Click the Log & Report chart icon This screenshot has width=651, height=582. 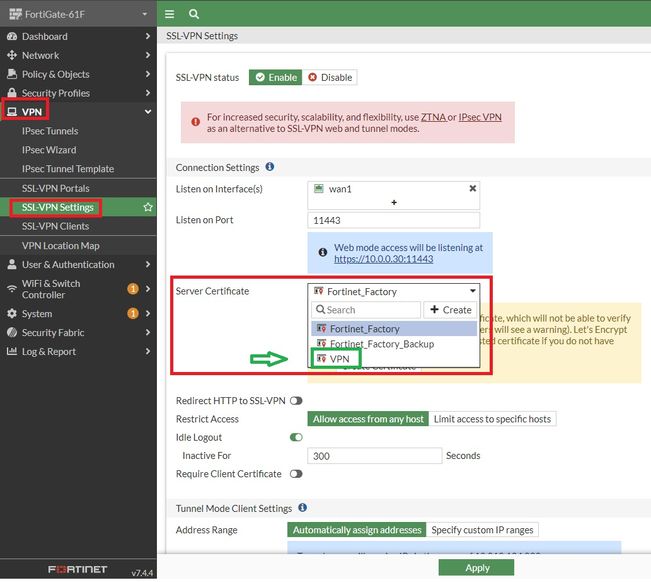(12, 351)
